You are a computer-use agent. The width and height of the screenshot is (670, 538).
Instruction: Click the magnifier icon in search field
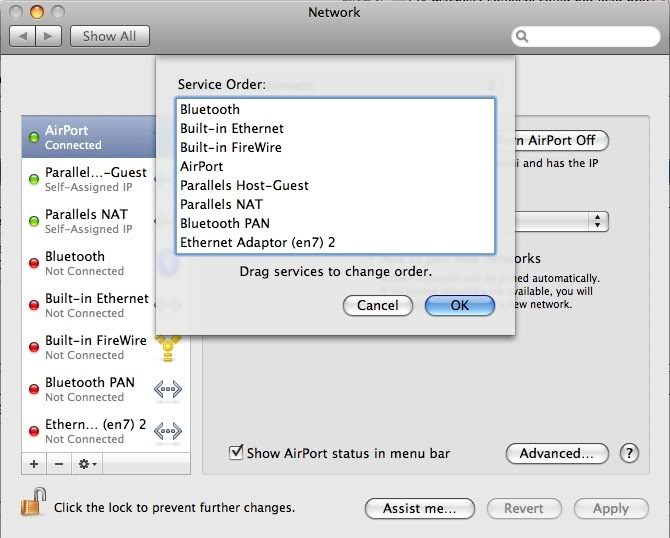click(x=522, y=36)
